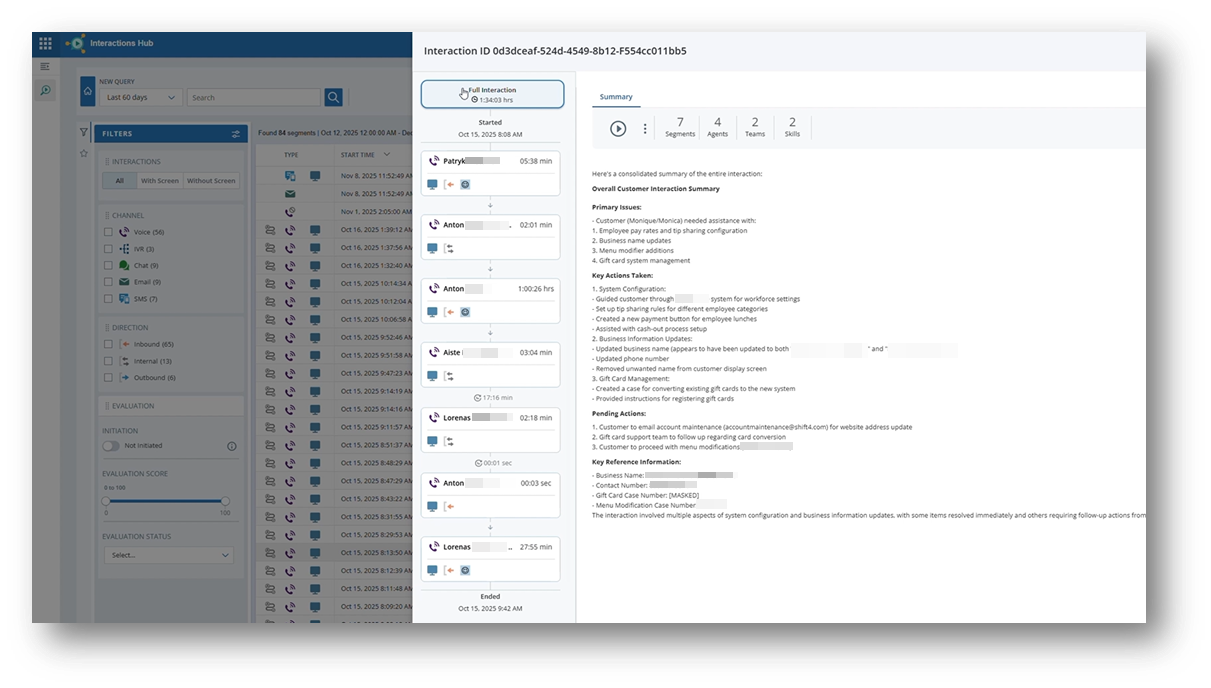
Task: Open the three-dot menu beside play button
Action: 645,129
